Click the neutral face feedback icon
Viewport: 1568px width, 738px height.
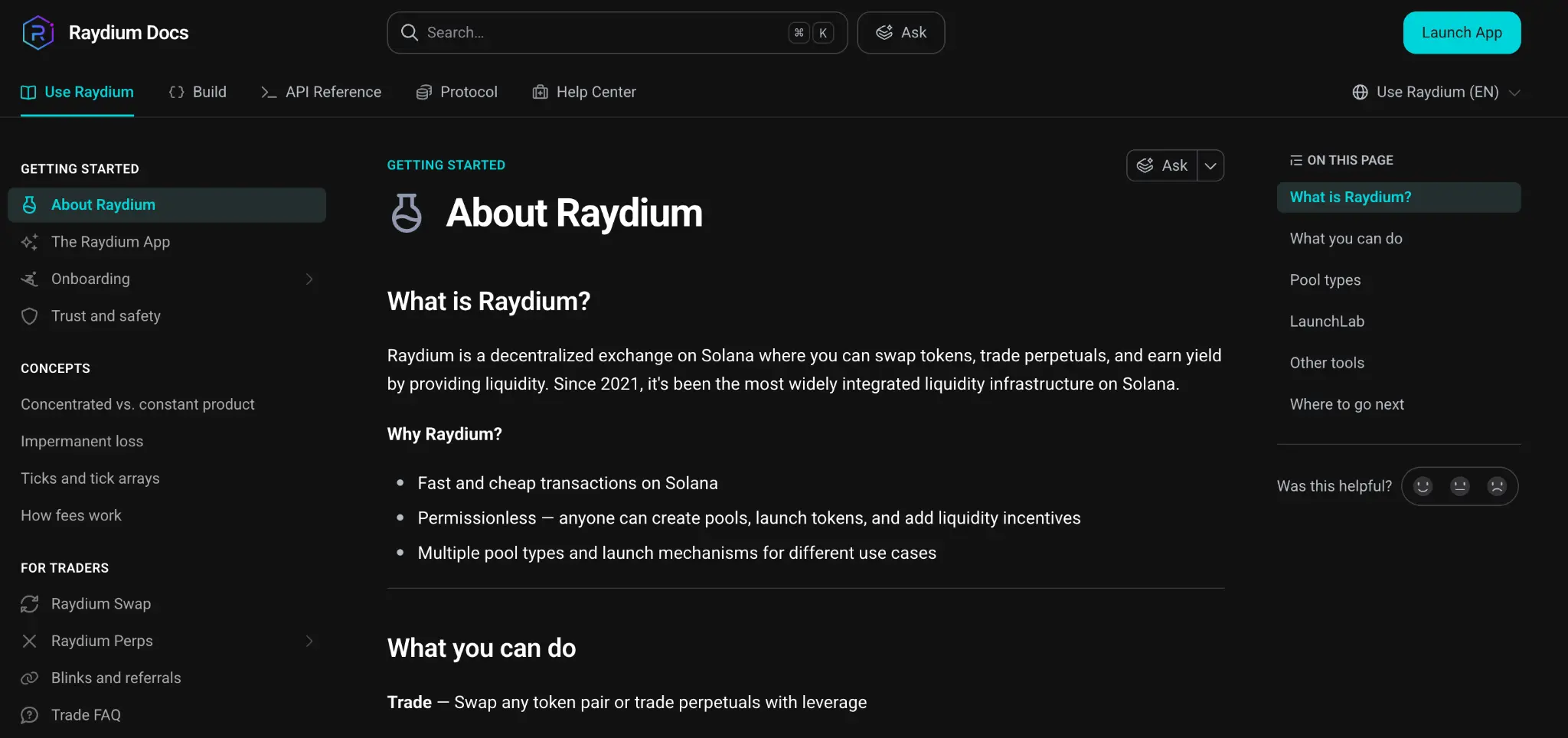(x=1460, y=486)
